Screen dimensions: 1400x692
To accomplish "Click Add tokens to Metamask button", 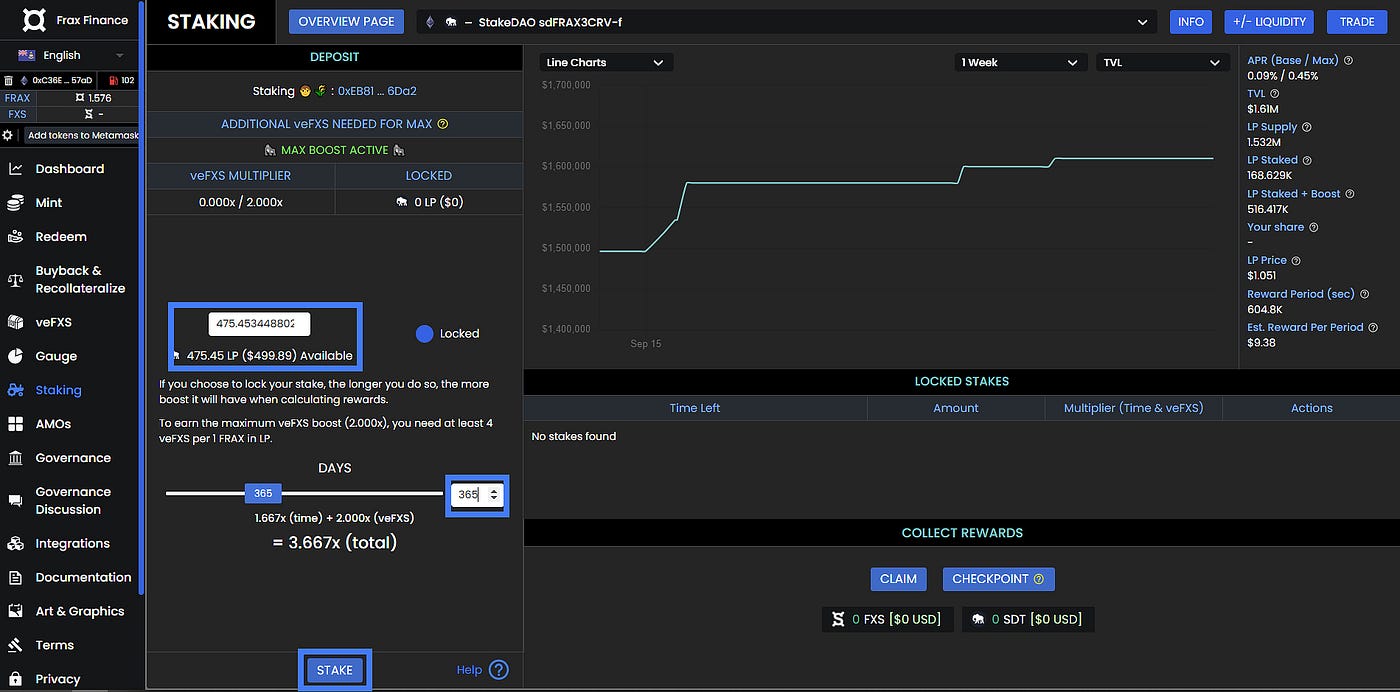I will tap(83, 135).
